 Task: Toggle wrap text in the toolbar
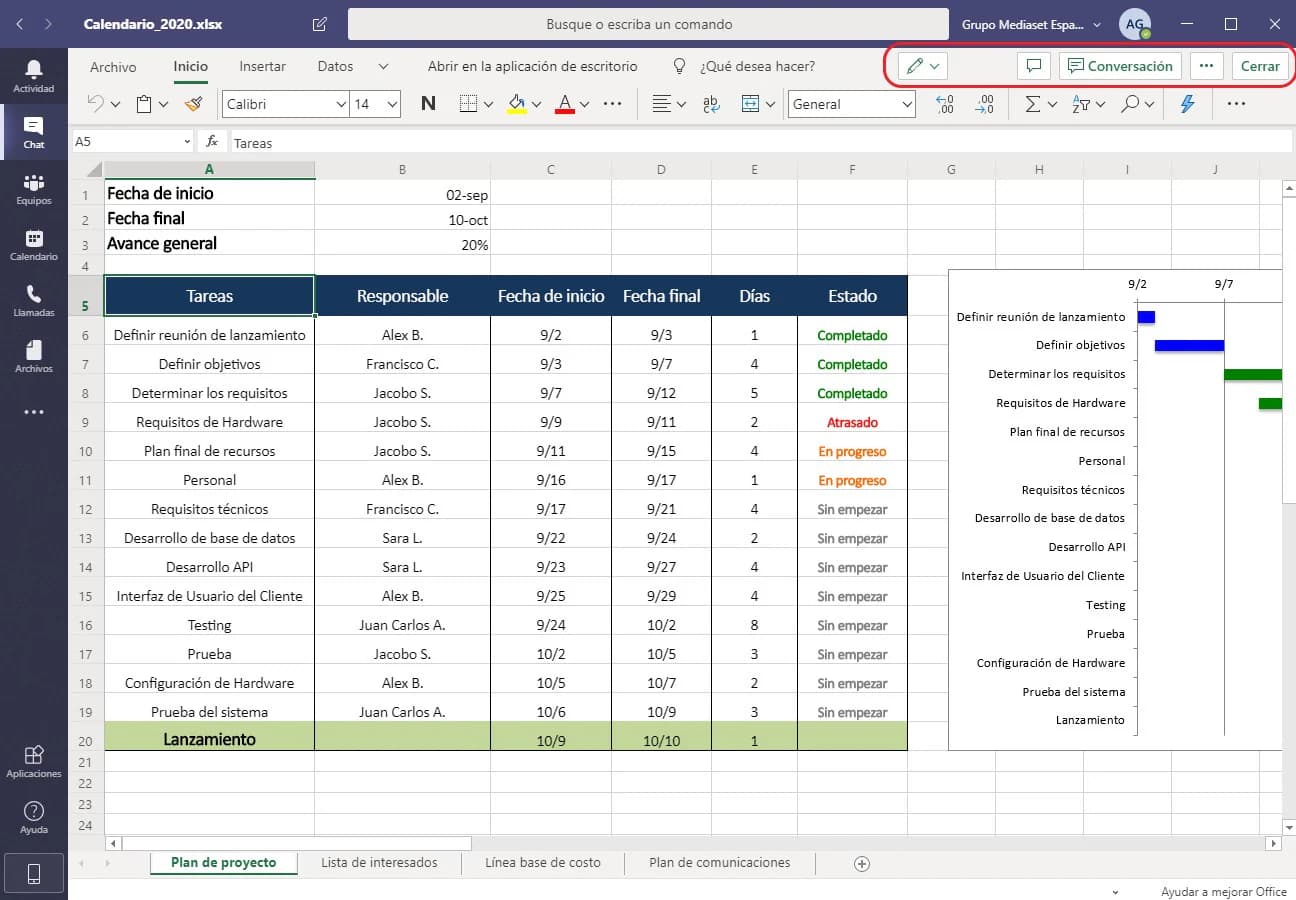pos(712,104)
